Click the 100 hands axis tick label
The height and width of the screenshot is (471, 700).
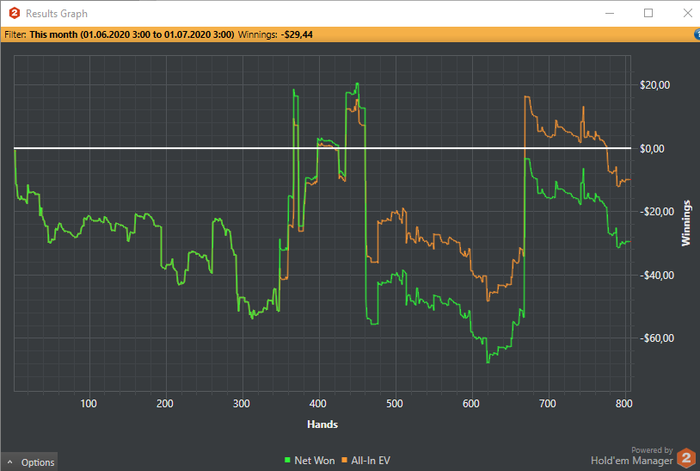[88, 404]
